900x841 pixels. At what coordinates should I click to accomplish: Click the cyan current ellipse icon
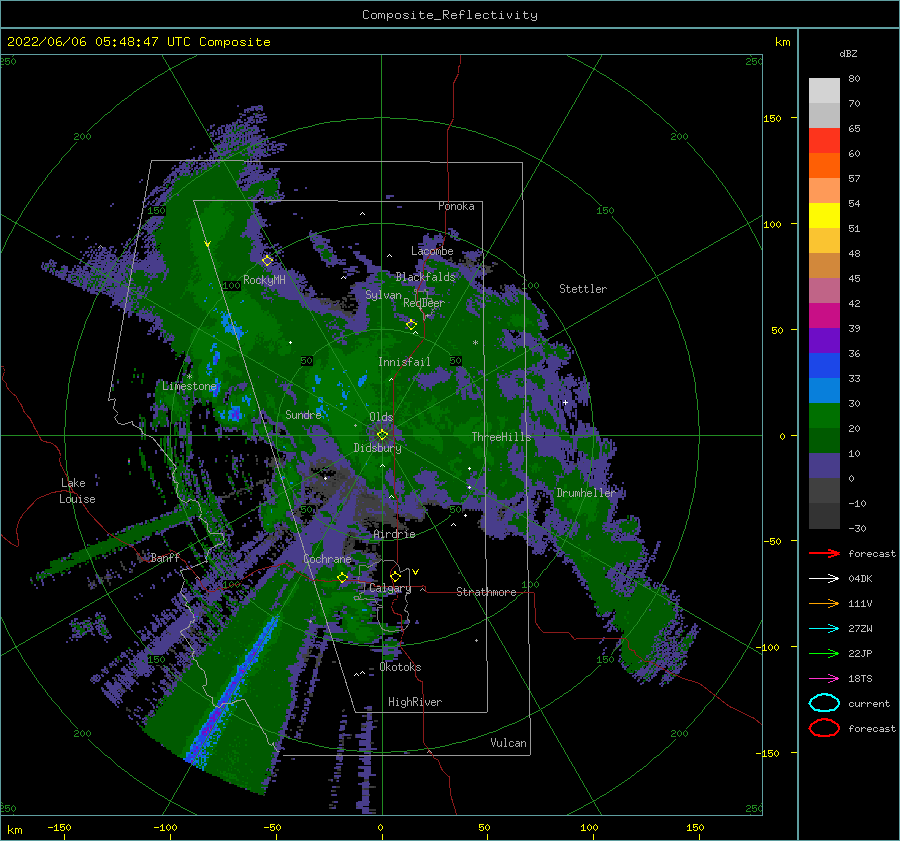coord(824,703)
